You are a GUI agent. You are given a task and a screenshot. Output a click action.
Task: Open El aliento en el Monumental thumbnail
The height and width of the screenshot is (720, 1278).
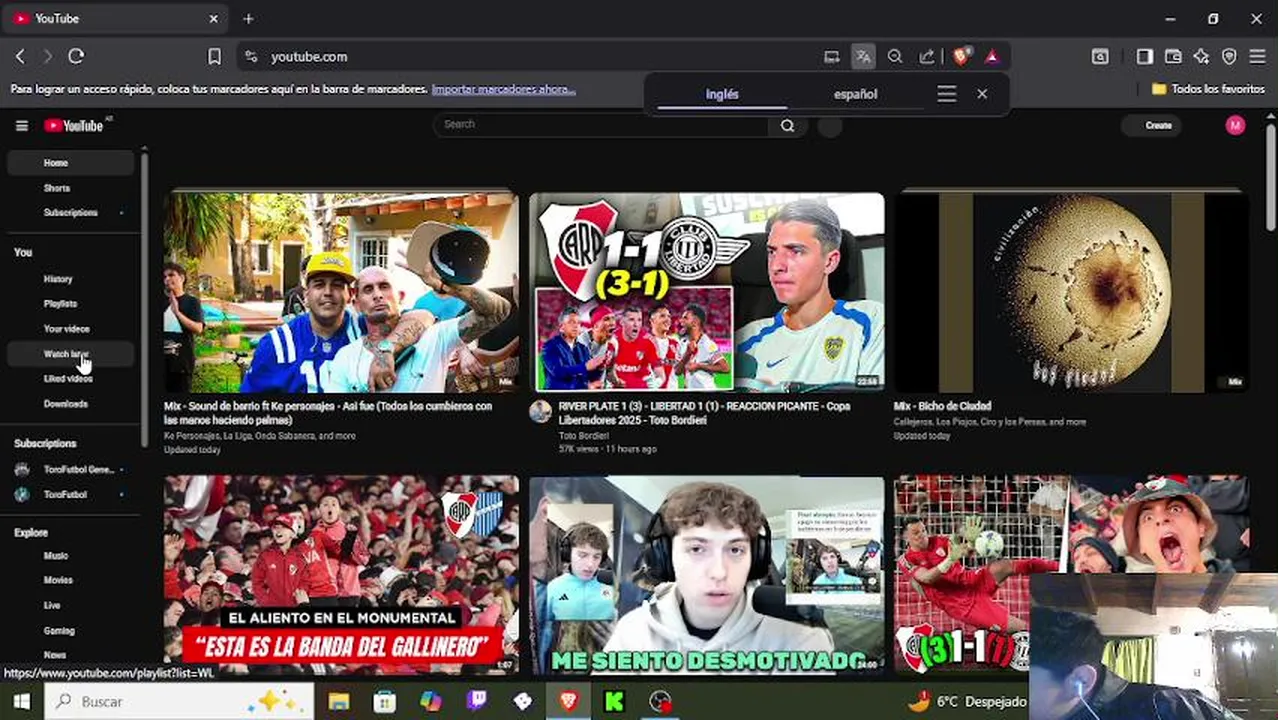point(341,574)
